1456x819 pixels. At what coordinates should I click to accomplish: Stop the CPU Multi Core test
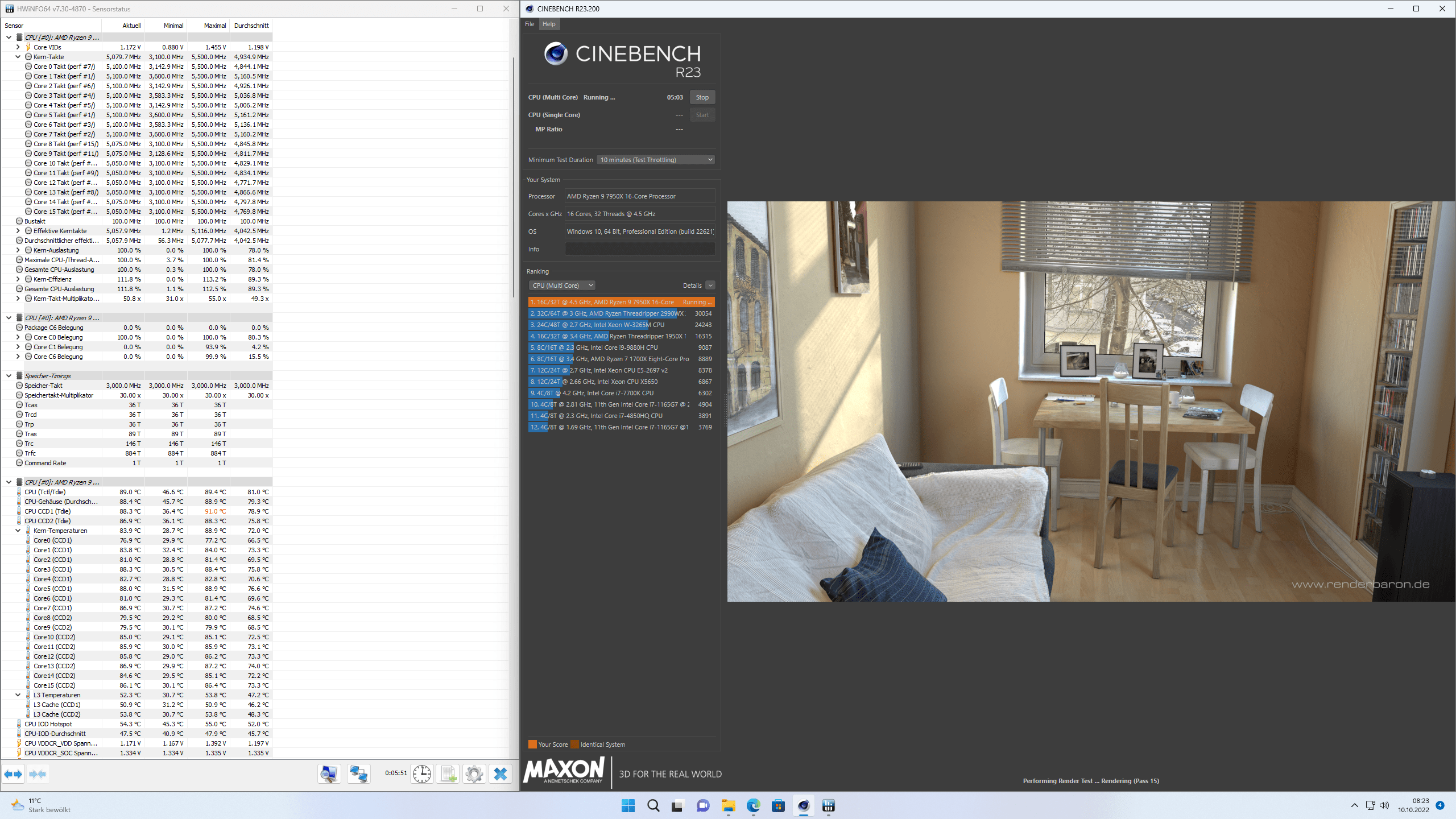(702, 97)
